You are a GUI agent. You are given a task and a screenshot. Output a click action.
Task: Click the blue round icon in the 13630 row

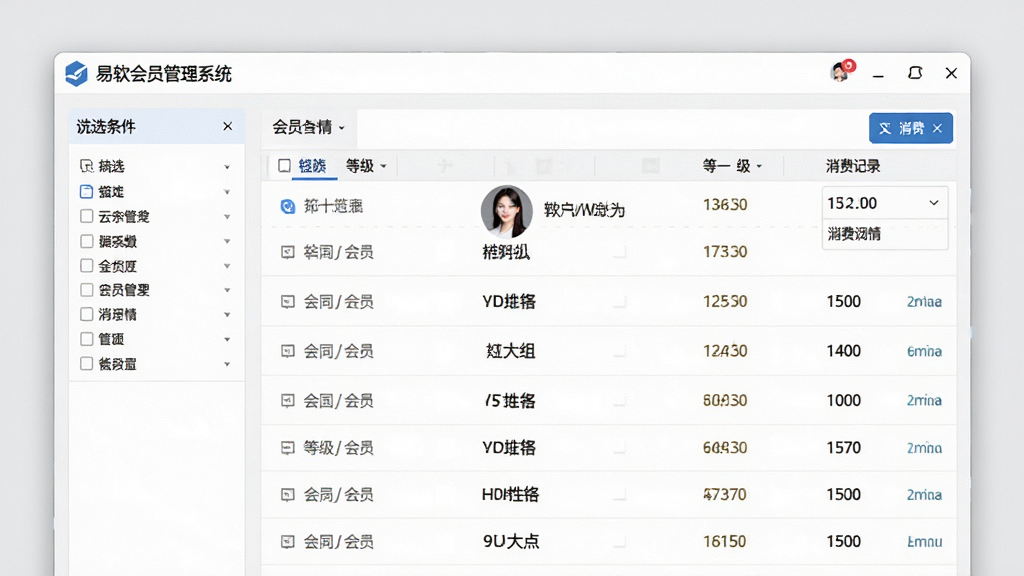coord(287,206)
